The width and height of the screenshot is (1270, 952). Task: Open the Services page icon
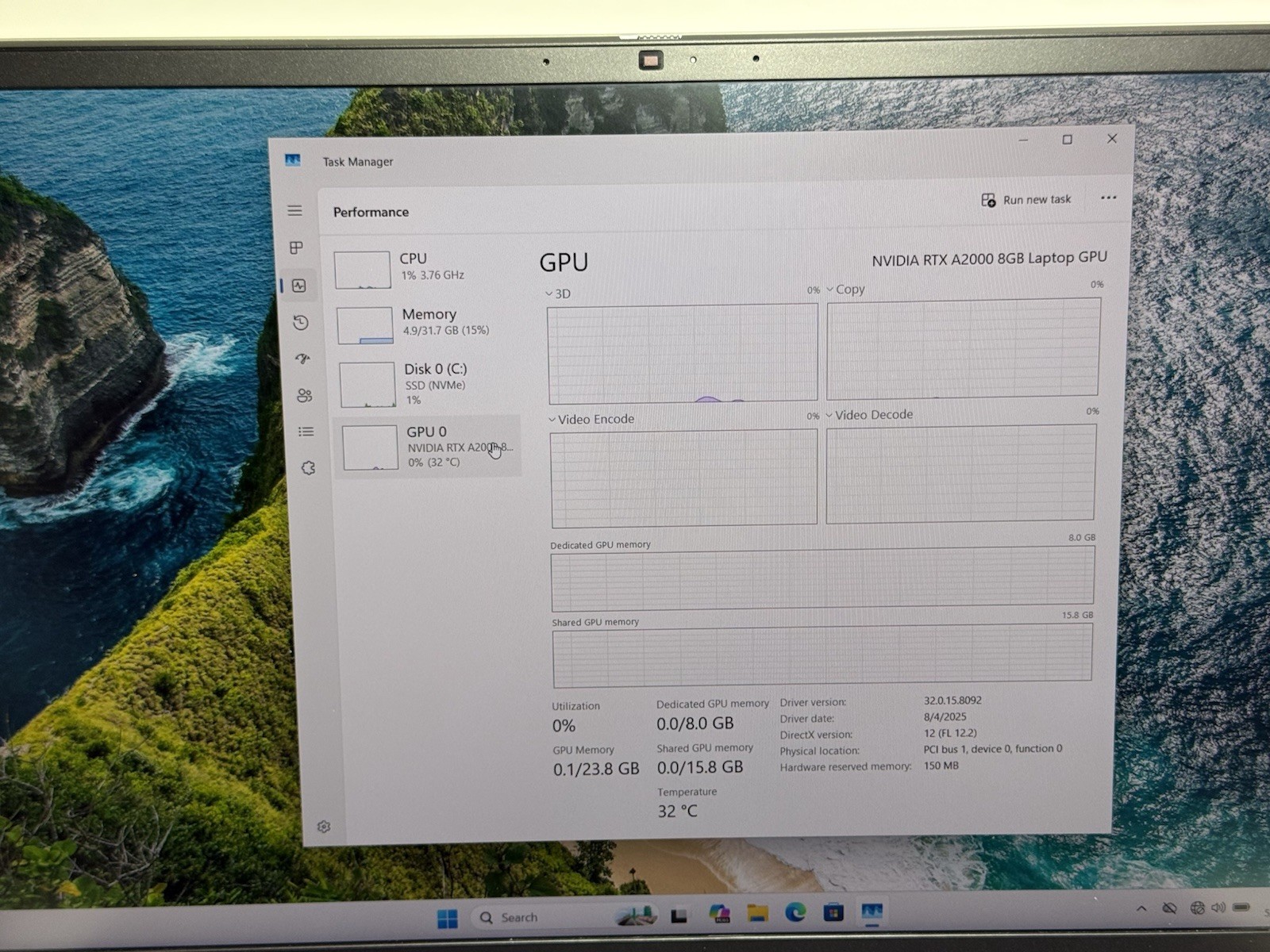tap(308, 468)
